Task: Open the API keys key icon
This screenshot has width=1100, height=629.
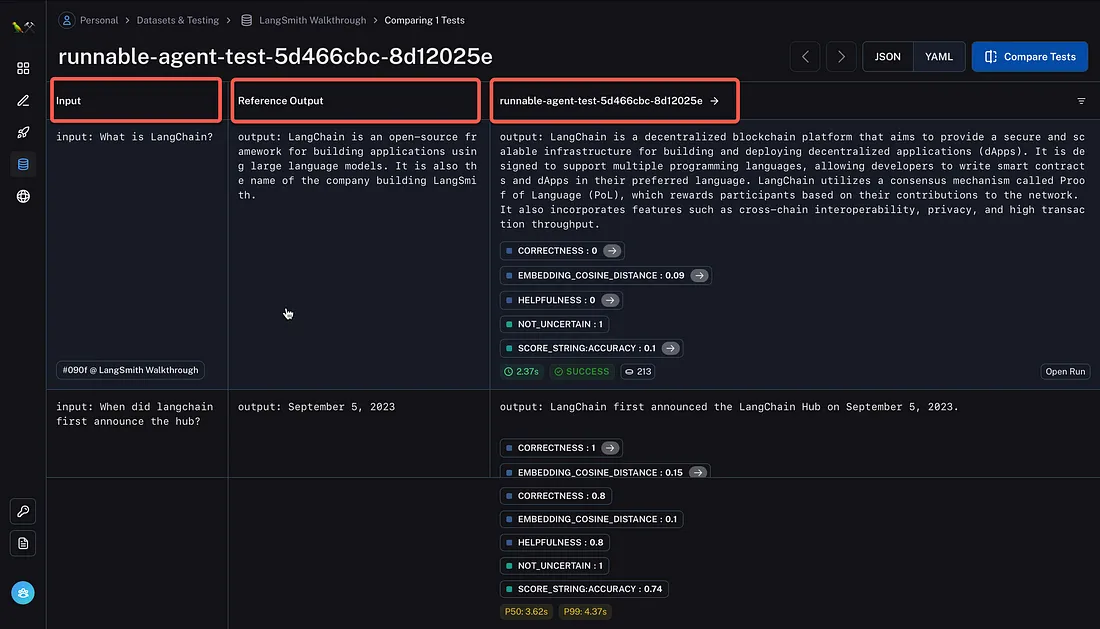Action: (x=23, y=511)
